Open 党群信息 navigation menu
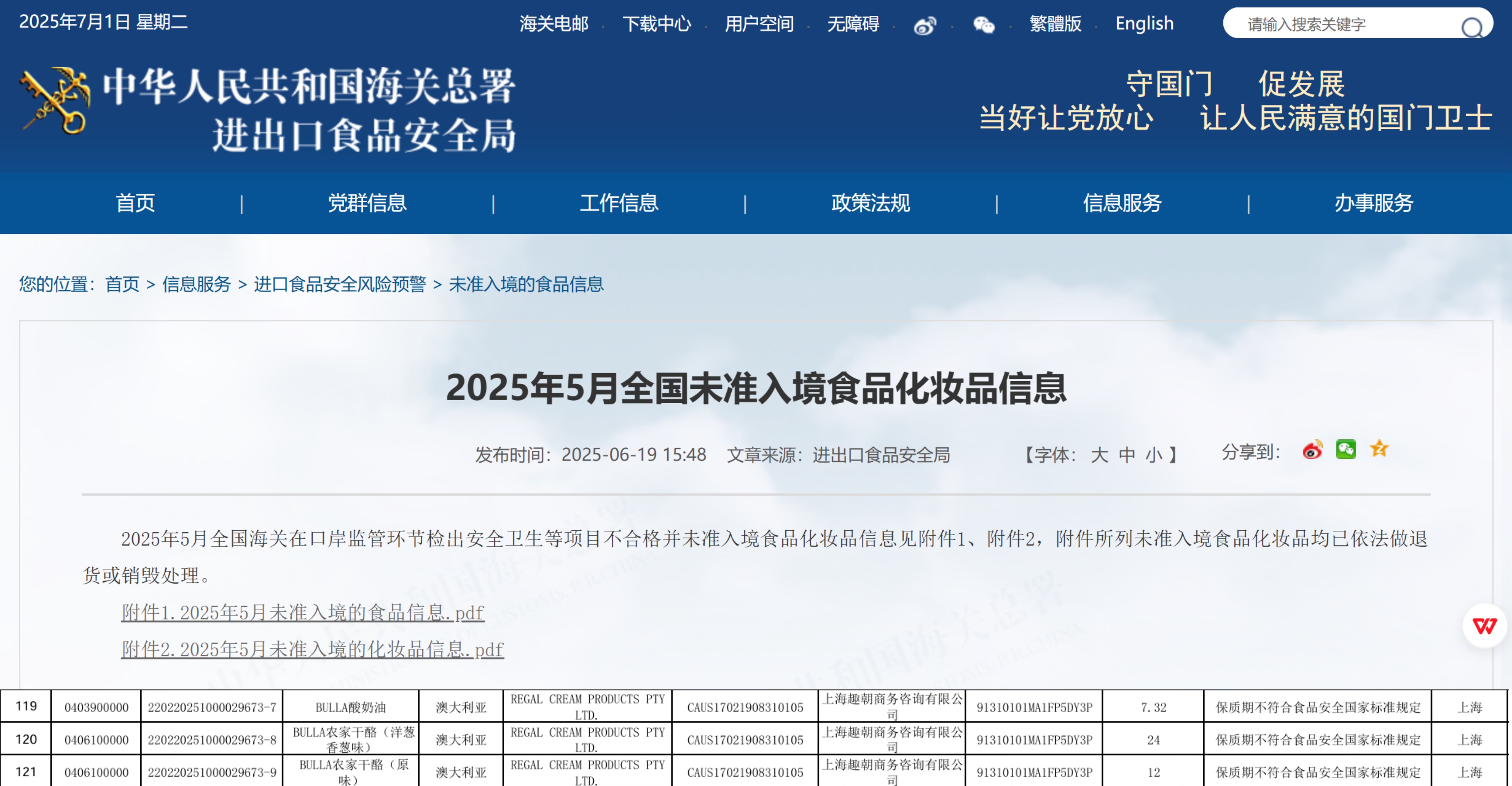Viewport: 1512px width, 786px height. 367,203
